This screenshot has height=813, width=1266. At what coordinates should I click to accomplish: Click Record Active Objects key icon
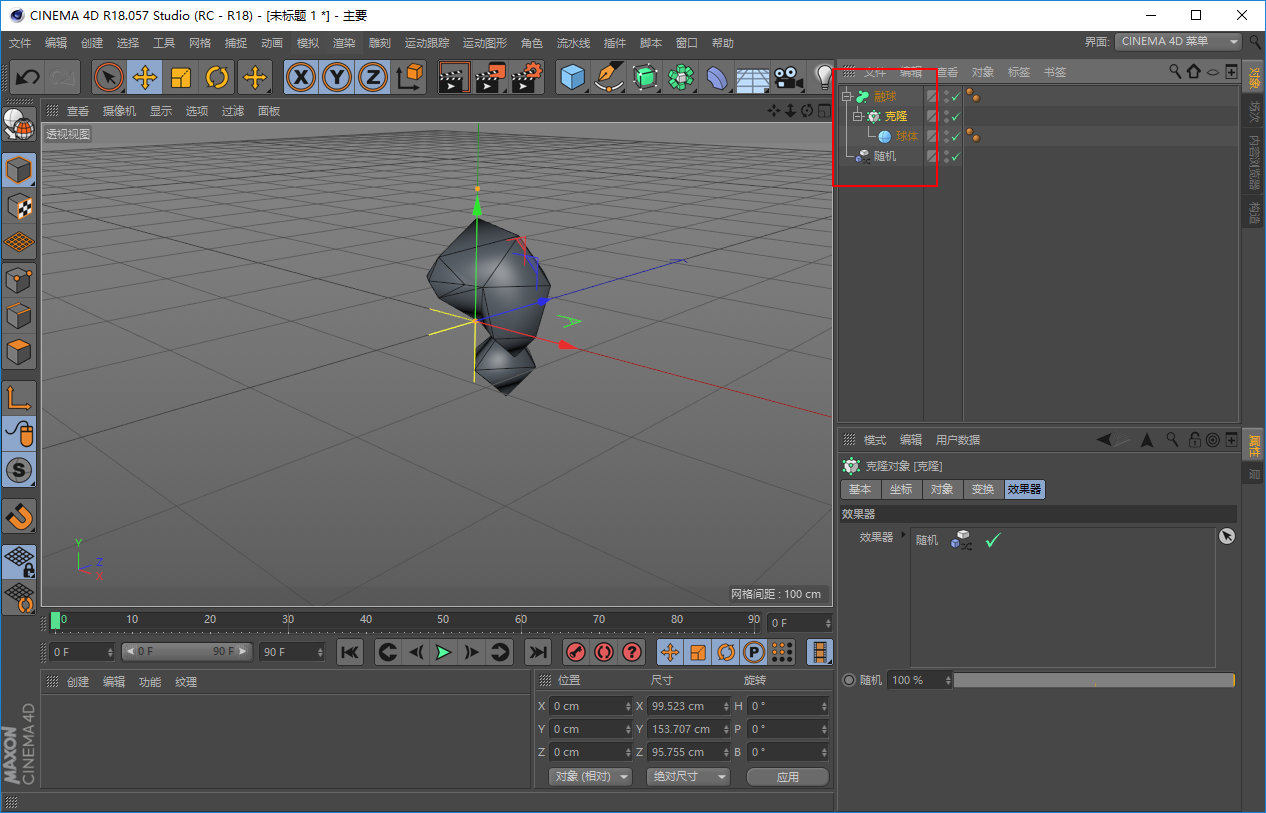tap(575, 652)
